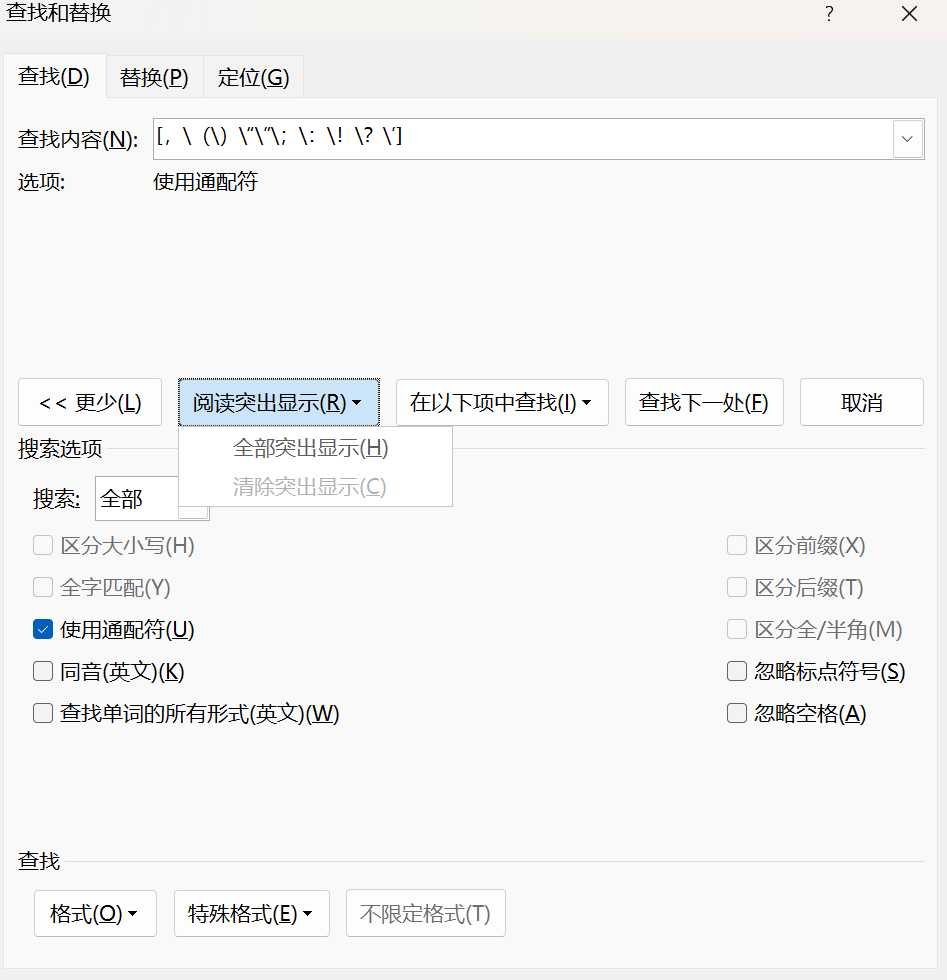
Task: Uncheck the 使用通配符 checkbox
Action: [43, 629]
